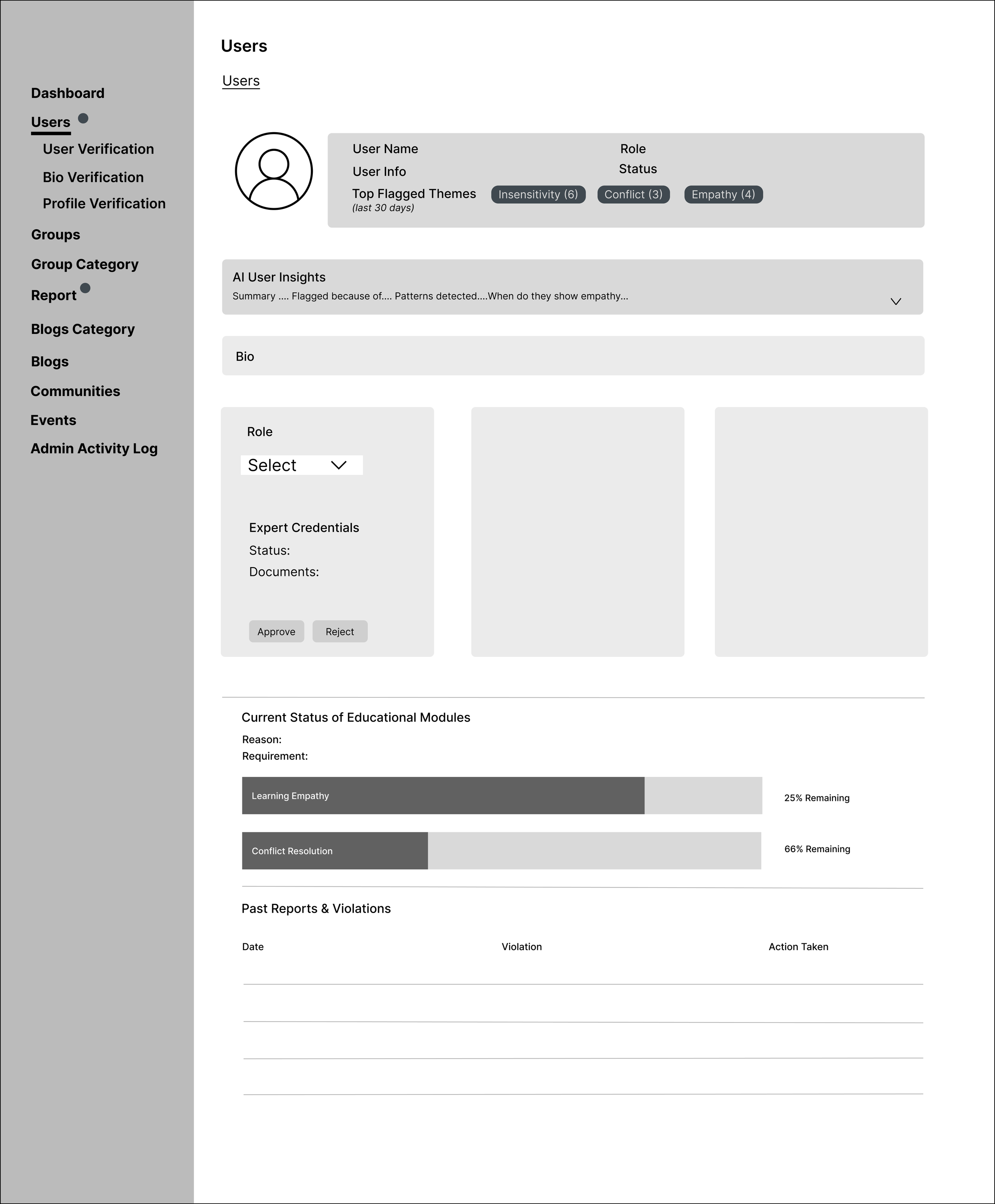Click the notification dot beside Users
The height and width of the screenshot is (1204, 995).
click(x=83, y=119)
